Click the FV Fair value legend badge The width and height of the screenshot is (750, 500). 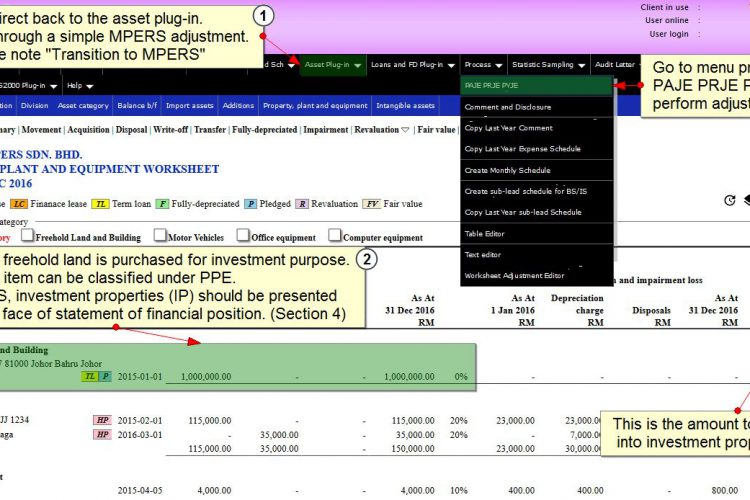372,204
